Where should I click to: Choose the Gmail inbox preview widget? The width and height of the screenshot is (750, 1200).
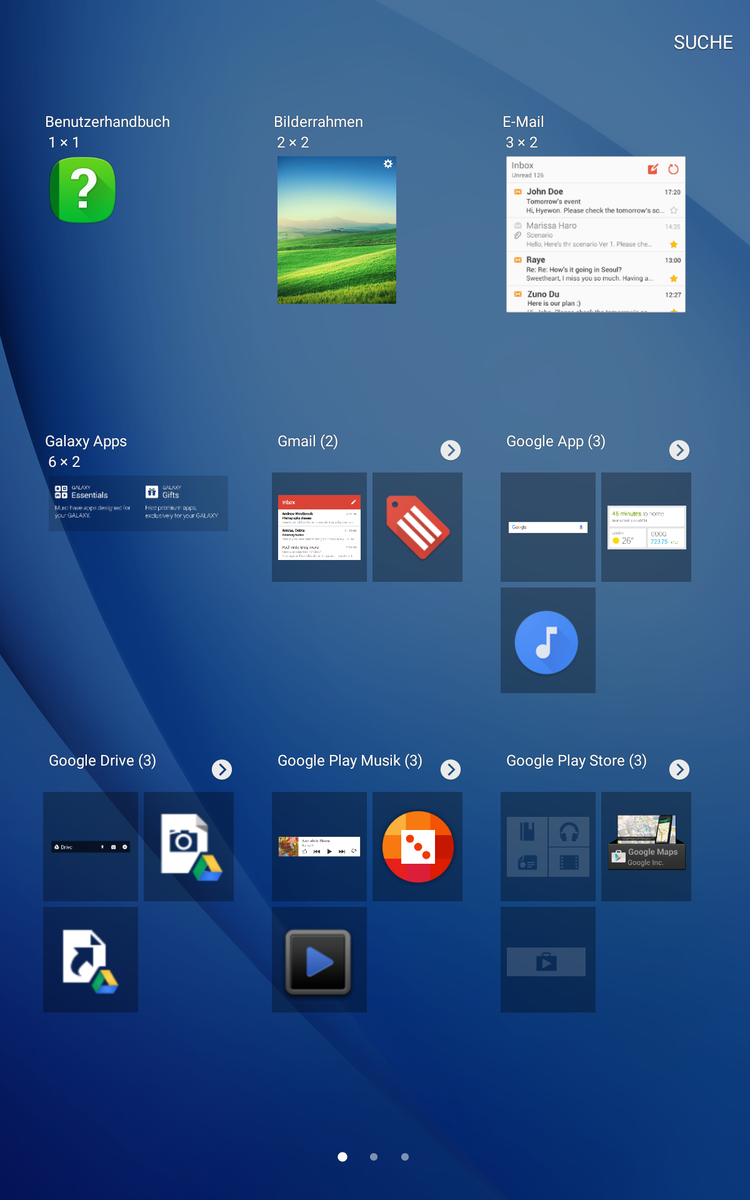tap(319, 527)
